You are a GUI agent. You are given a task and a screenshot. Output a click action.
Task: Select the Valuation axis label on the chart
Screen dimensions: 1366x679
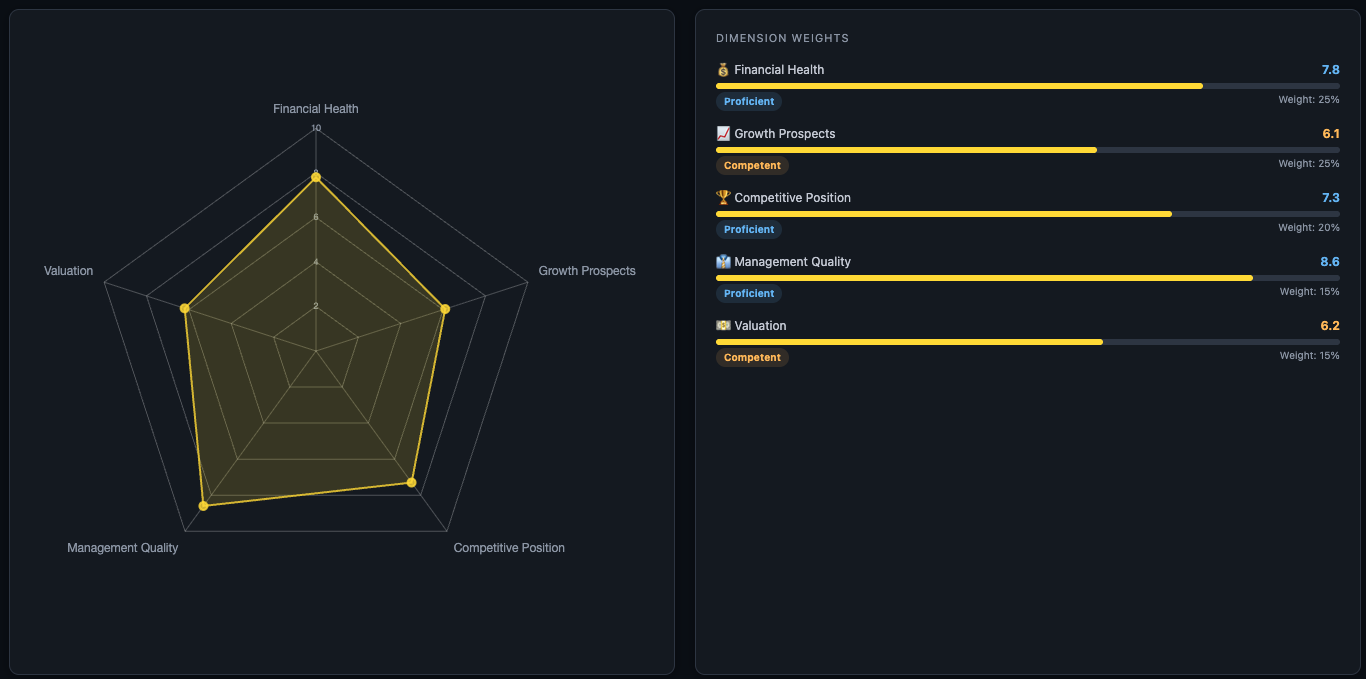(68, 270)
